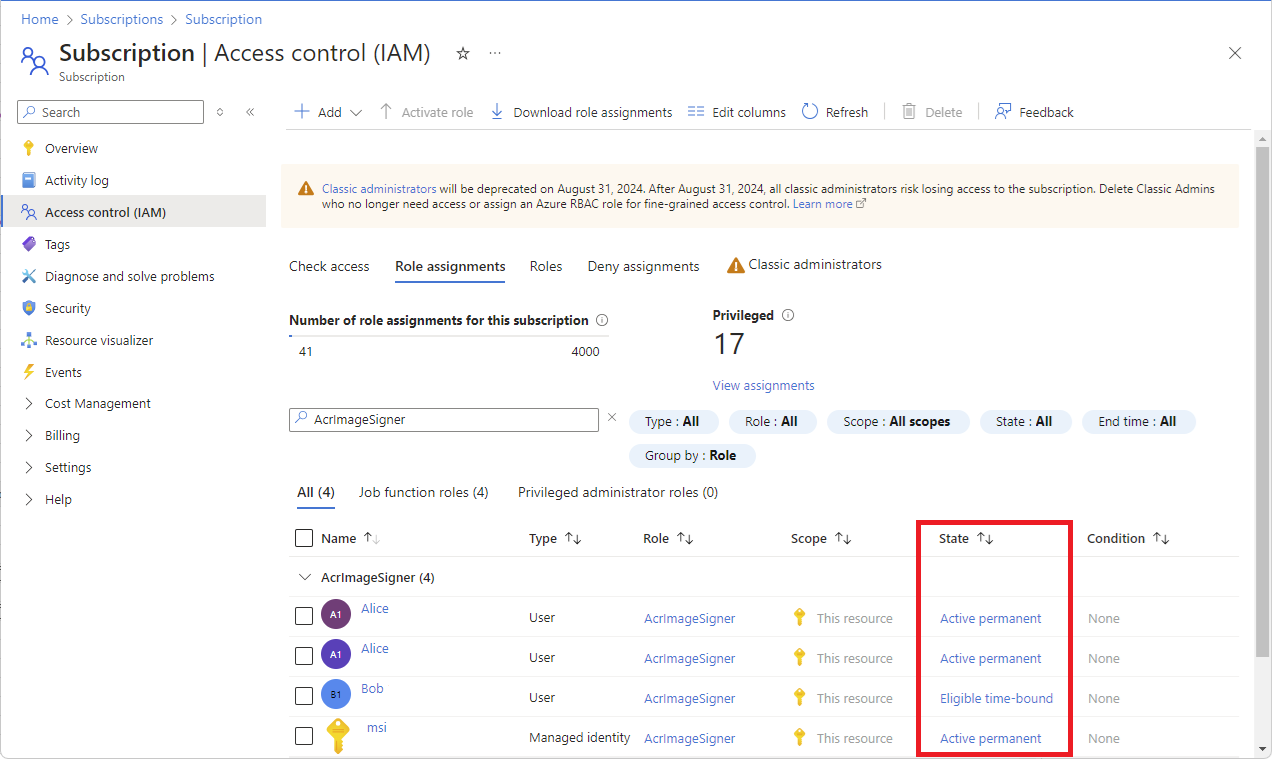This screenshot has height=759, width=1272.
Task: Expand Cost Management in sidebar
Action: [x=29, y=403]
